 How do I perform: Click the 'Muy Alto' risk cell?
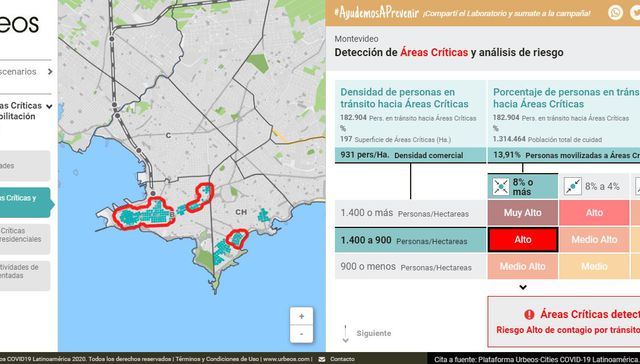[522, 213]
